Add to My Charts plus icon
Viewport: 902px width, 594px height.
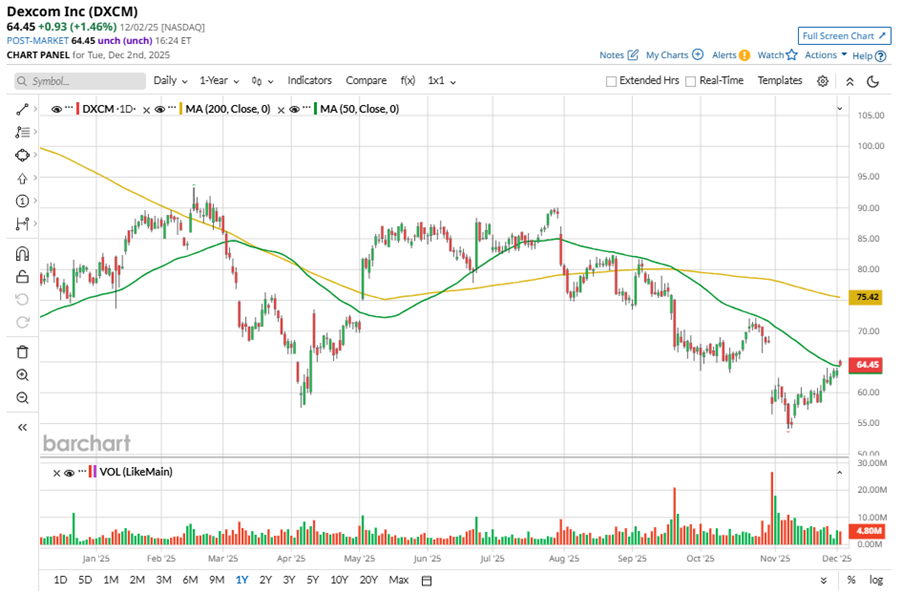tap(697, 55)
